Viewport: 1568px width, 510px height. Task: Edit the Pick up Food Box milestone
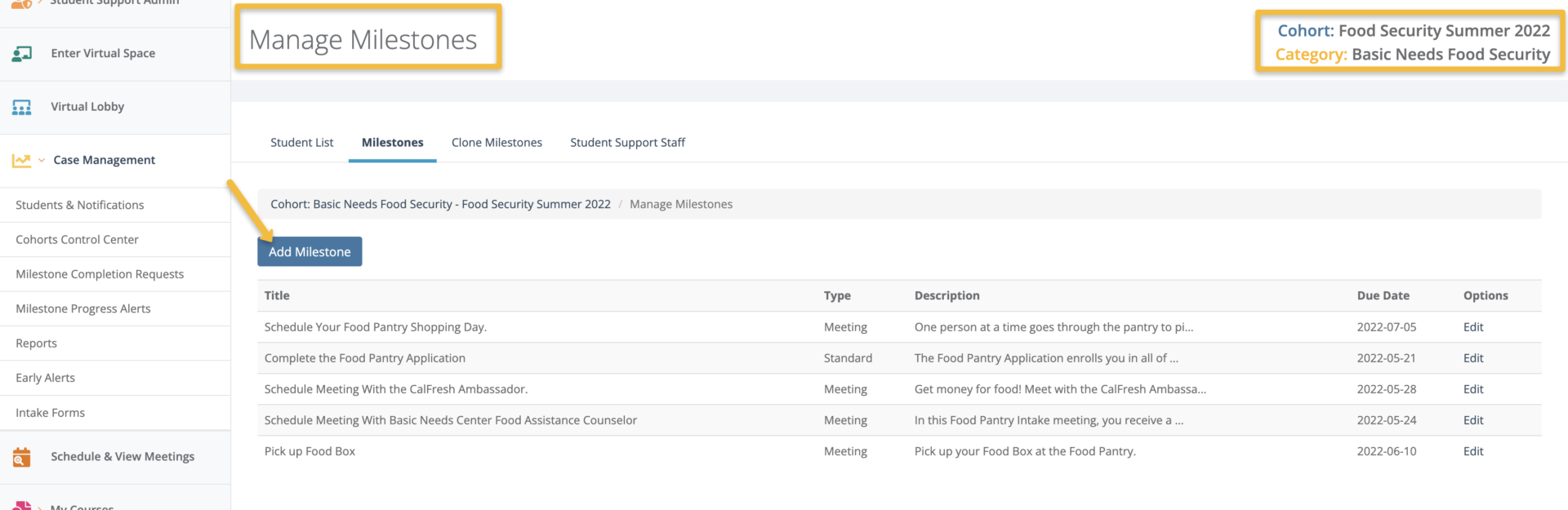tap(1472, 451)
